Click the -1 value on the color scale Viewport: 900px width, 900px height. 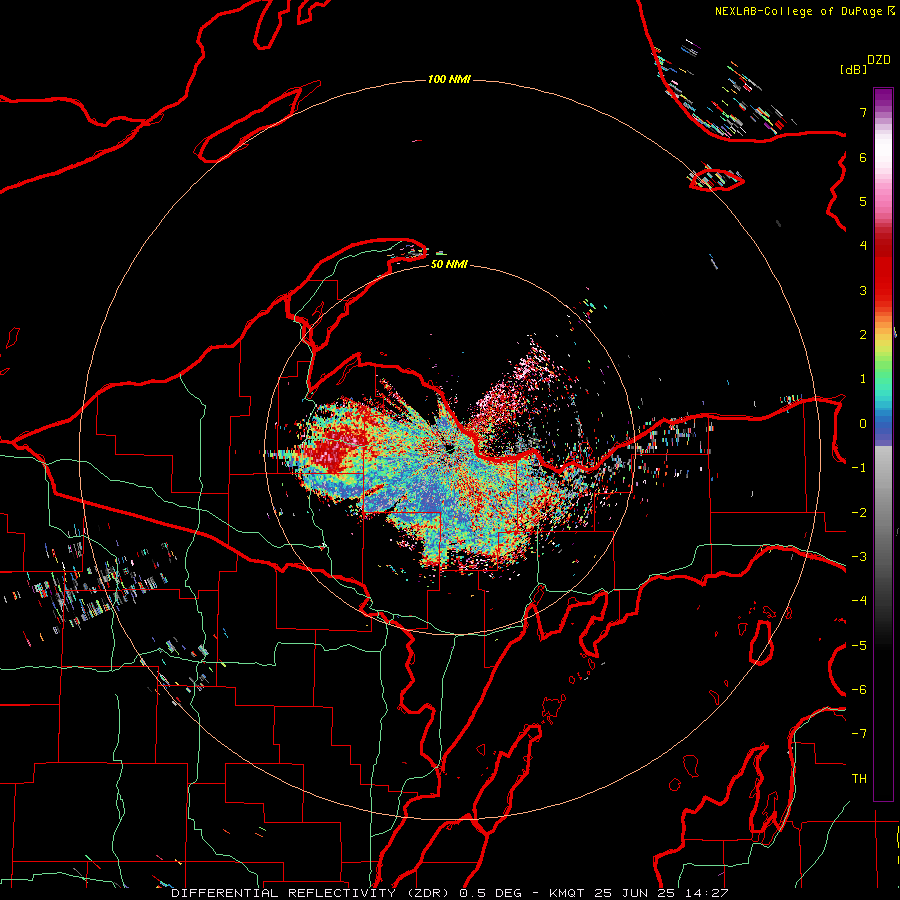pos(859,468)
